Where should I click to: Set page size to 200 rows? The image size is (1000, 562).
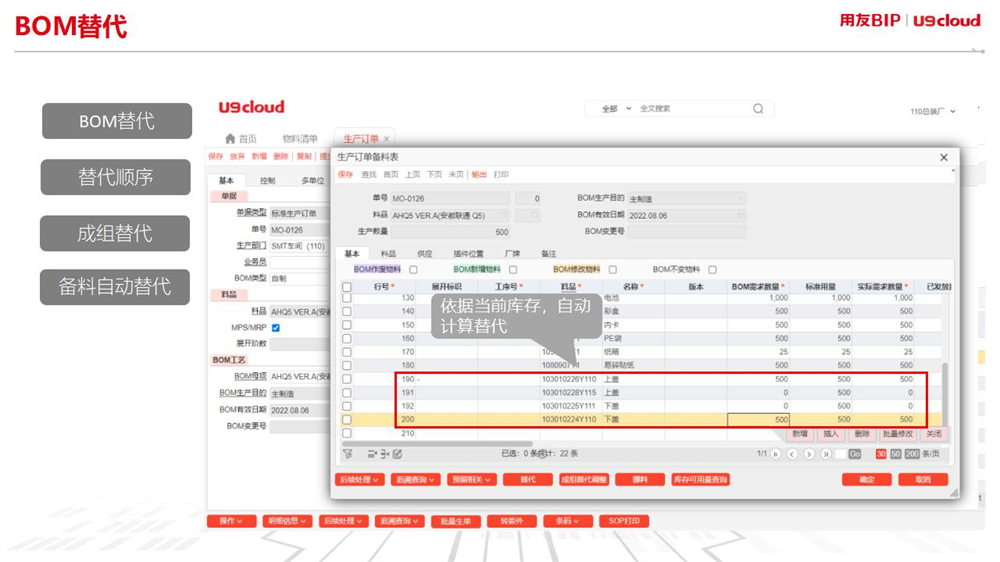coord(912,454)
